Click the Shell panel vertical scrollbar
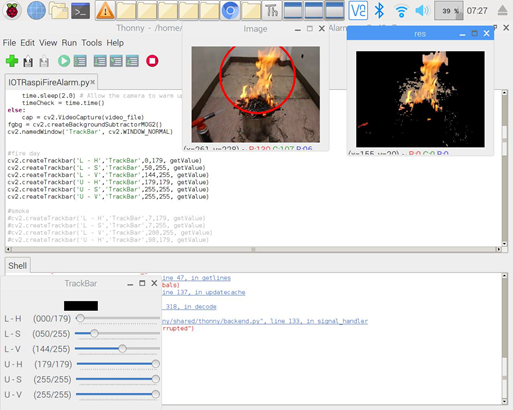Screen dimensions: 513x410 pyautogui.click(x=505, y=339)
